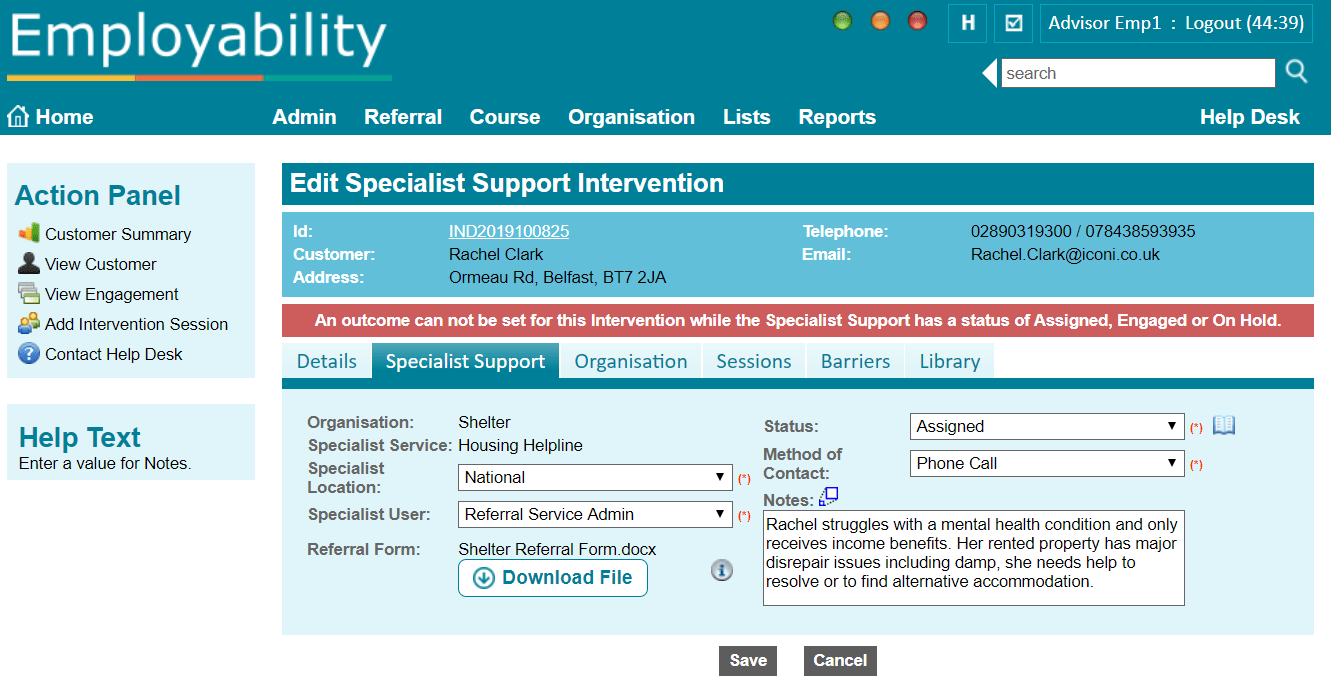Open the book icon next to Status

click(x=1225, y=425)
